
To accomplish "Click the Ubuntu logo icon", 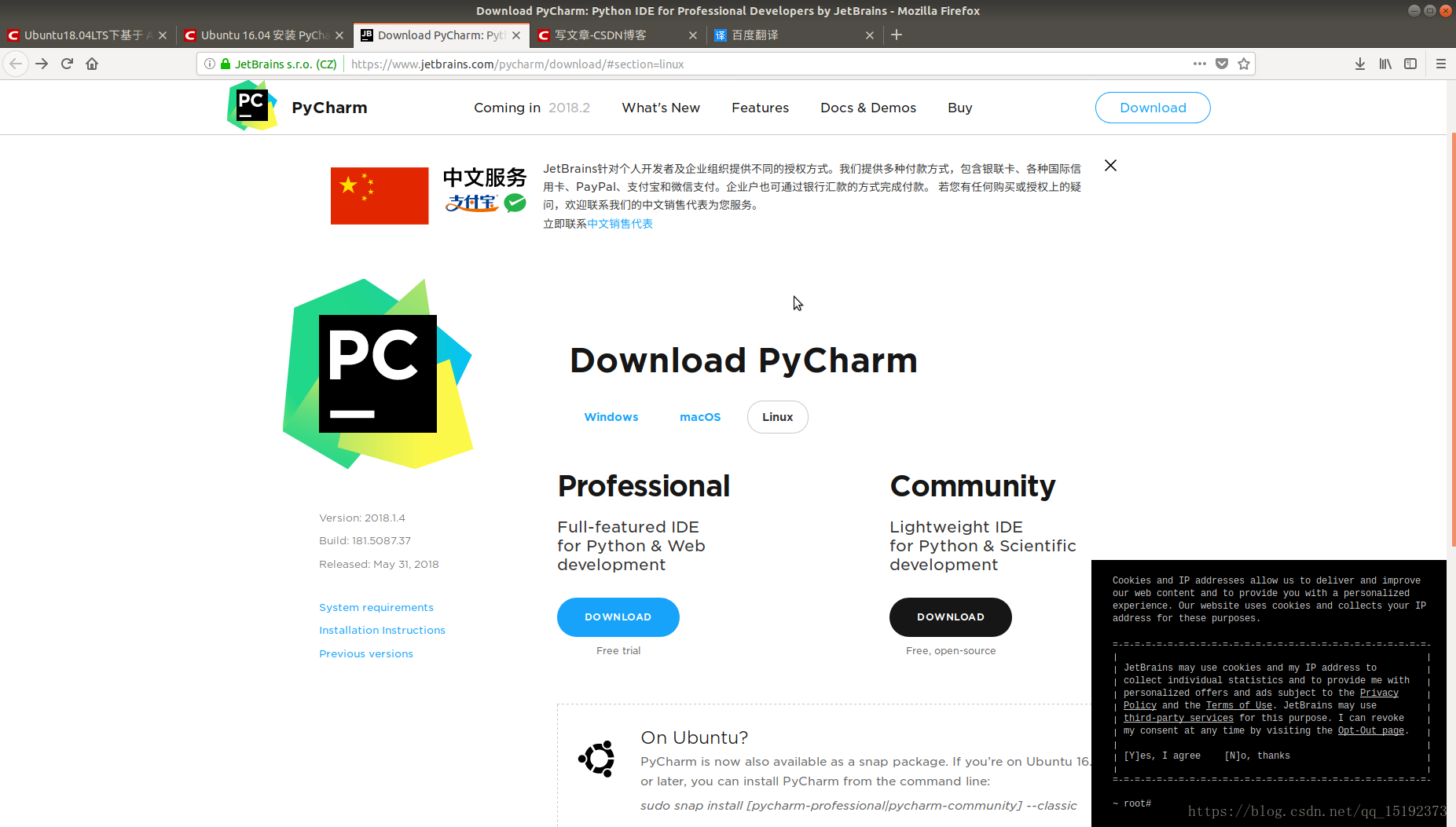I will click(x=596, y=759).
